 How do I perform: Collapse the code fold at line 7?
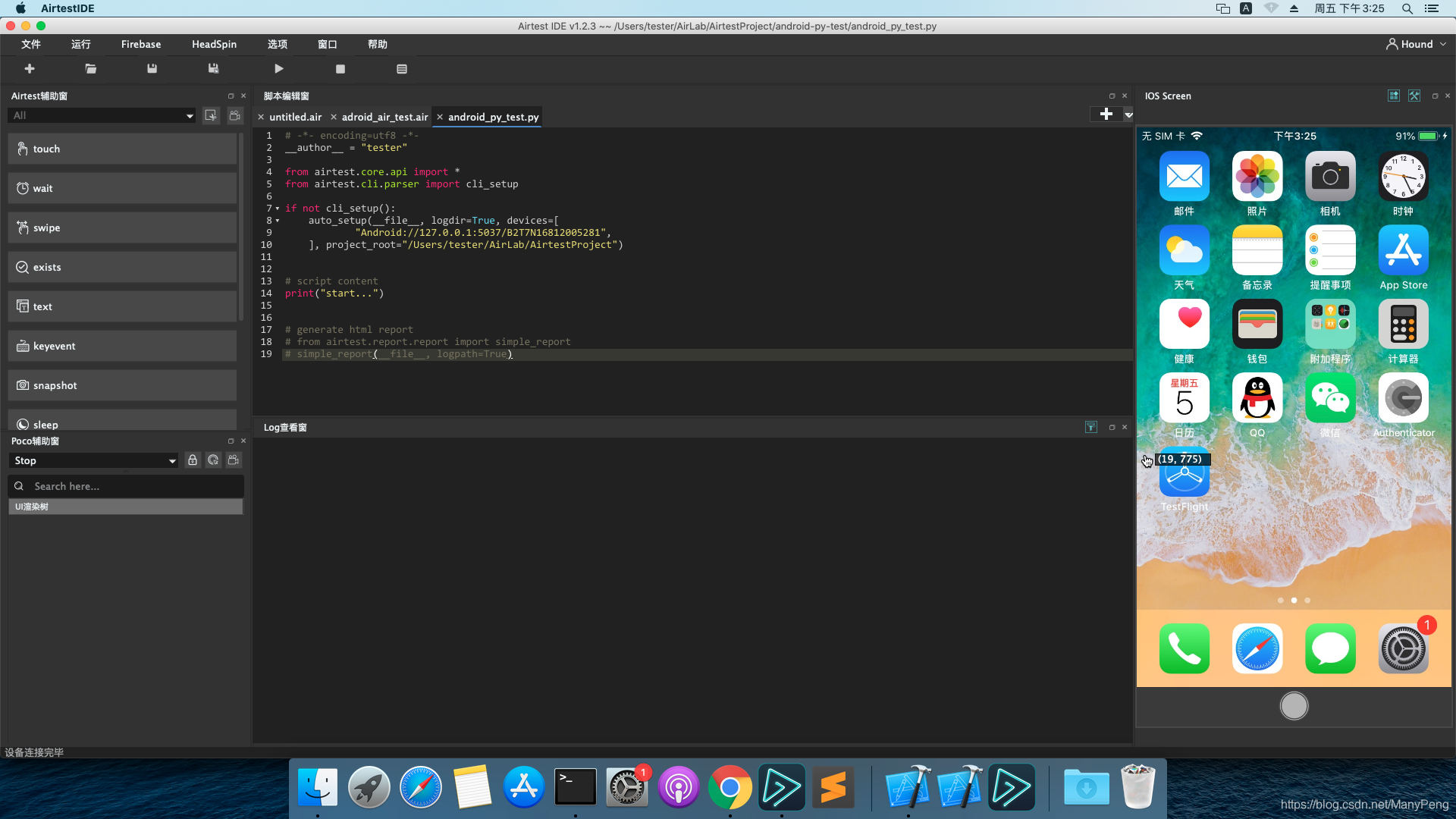click(x=278, y=209)
